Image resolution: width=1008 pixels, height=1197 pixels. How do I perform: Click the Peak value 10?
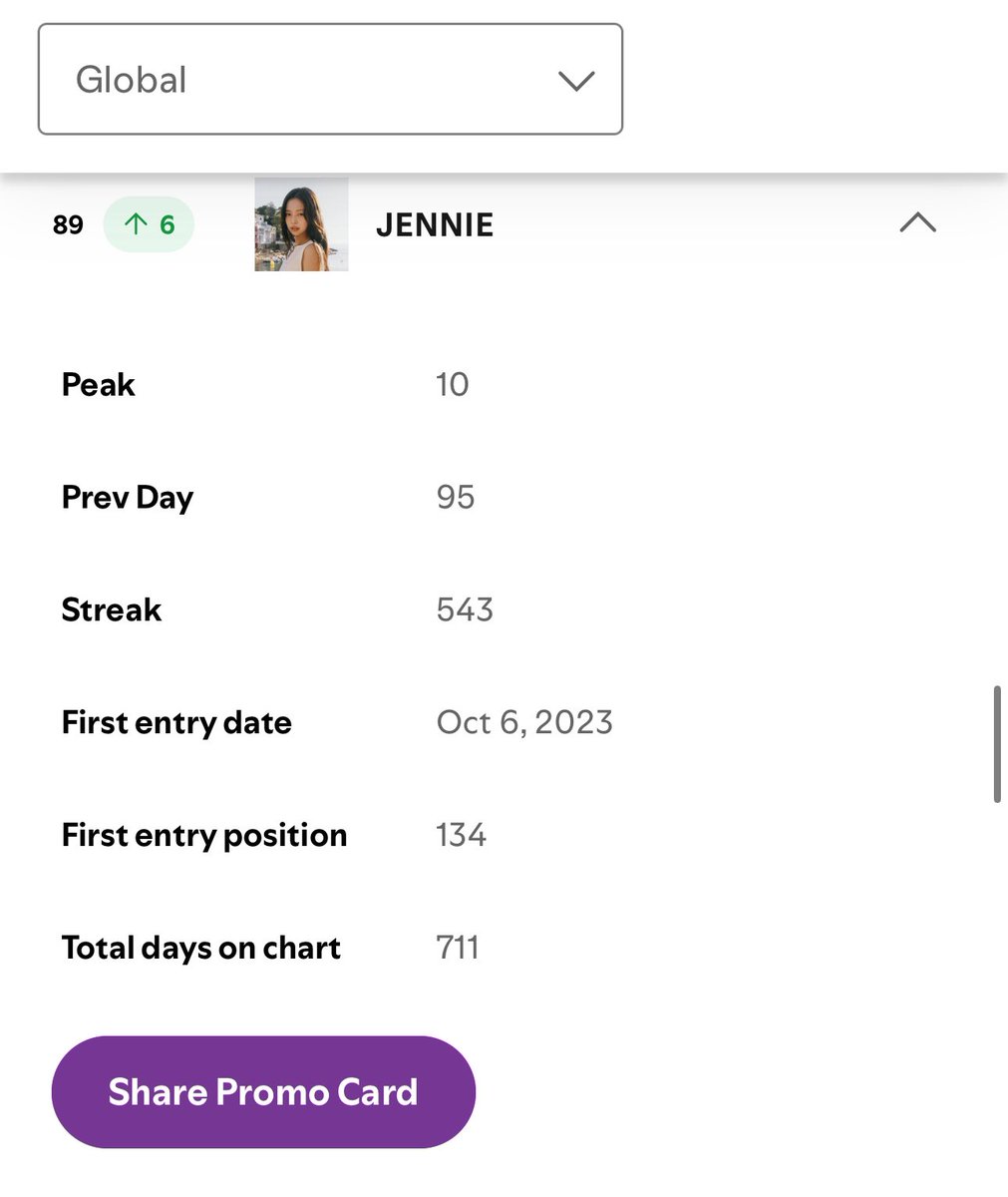[x=452, y=384]
